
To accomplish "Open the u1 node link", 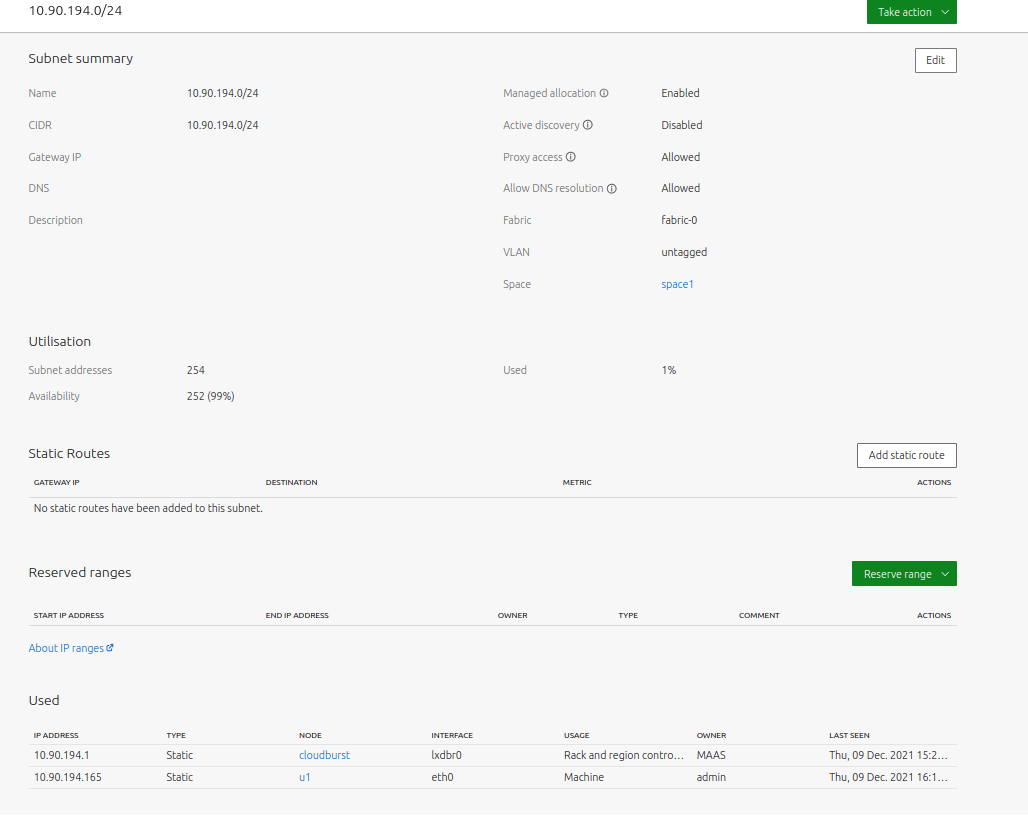I will coord(305,777).
